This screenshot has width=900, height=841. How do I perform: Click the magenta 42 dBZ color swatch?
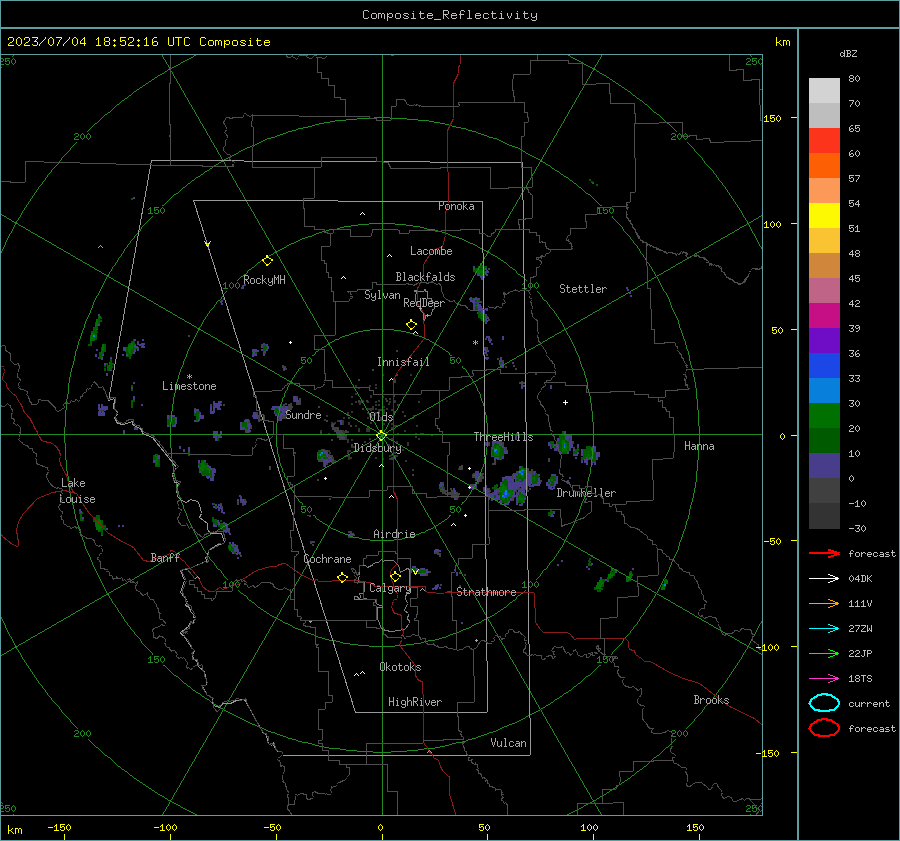pos(824,316)
